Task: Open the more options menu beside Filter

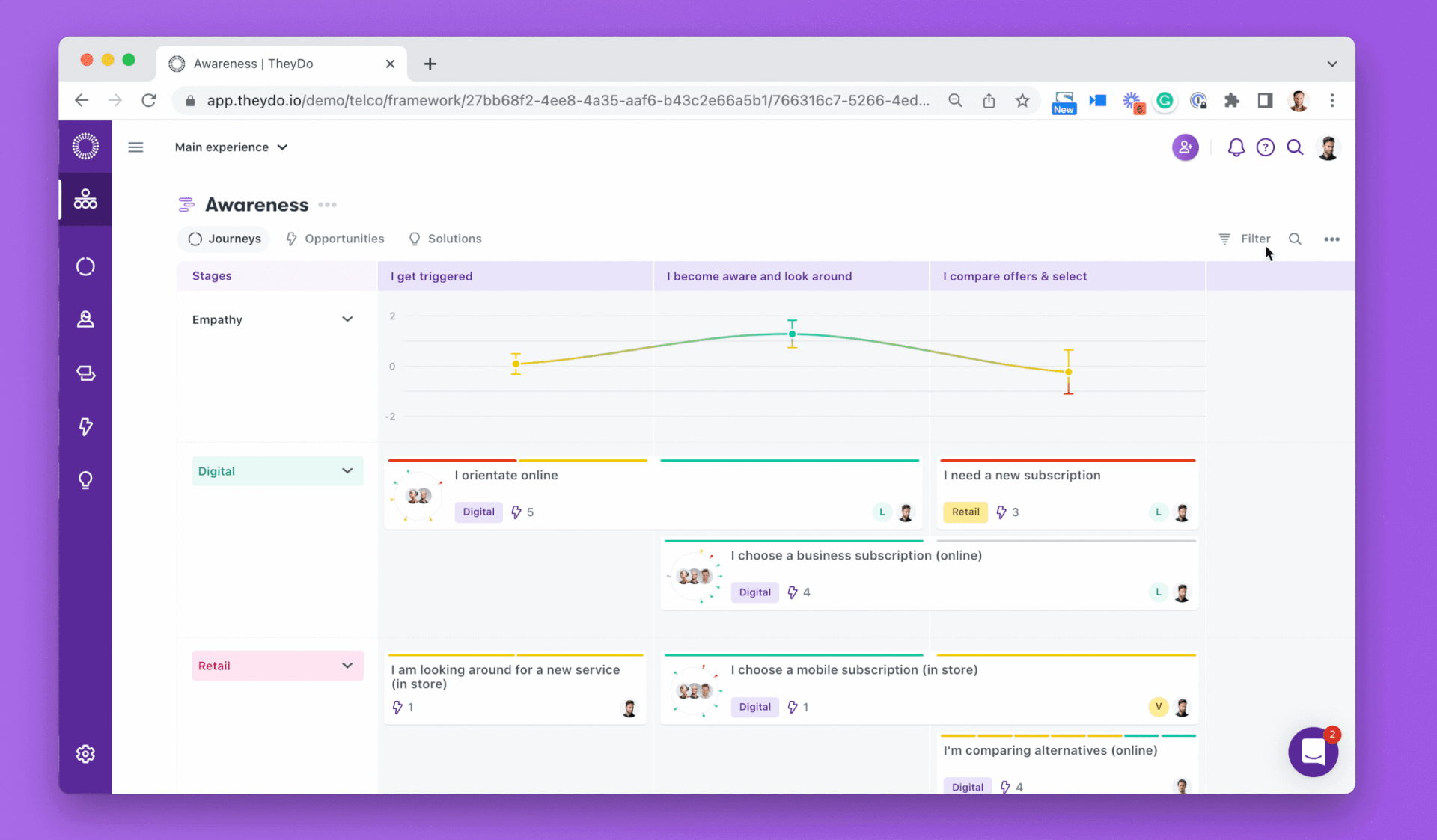Action: [1331, 239]
